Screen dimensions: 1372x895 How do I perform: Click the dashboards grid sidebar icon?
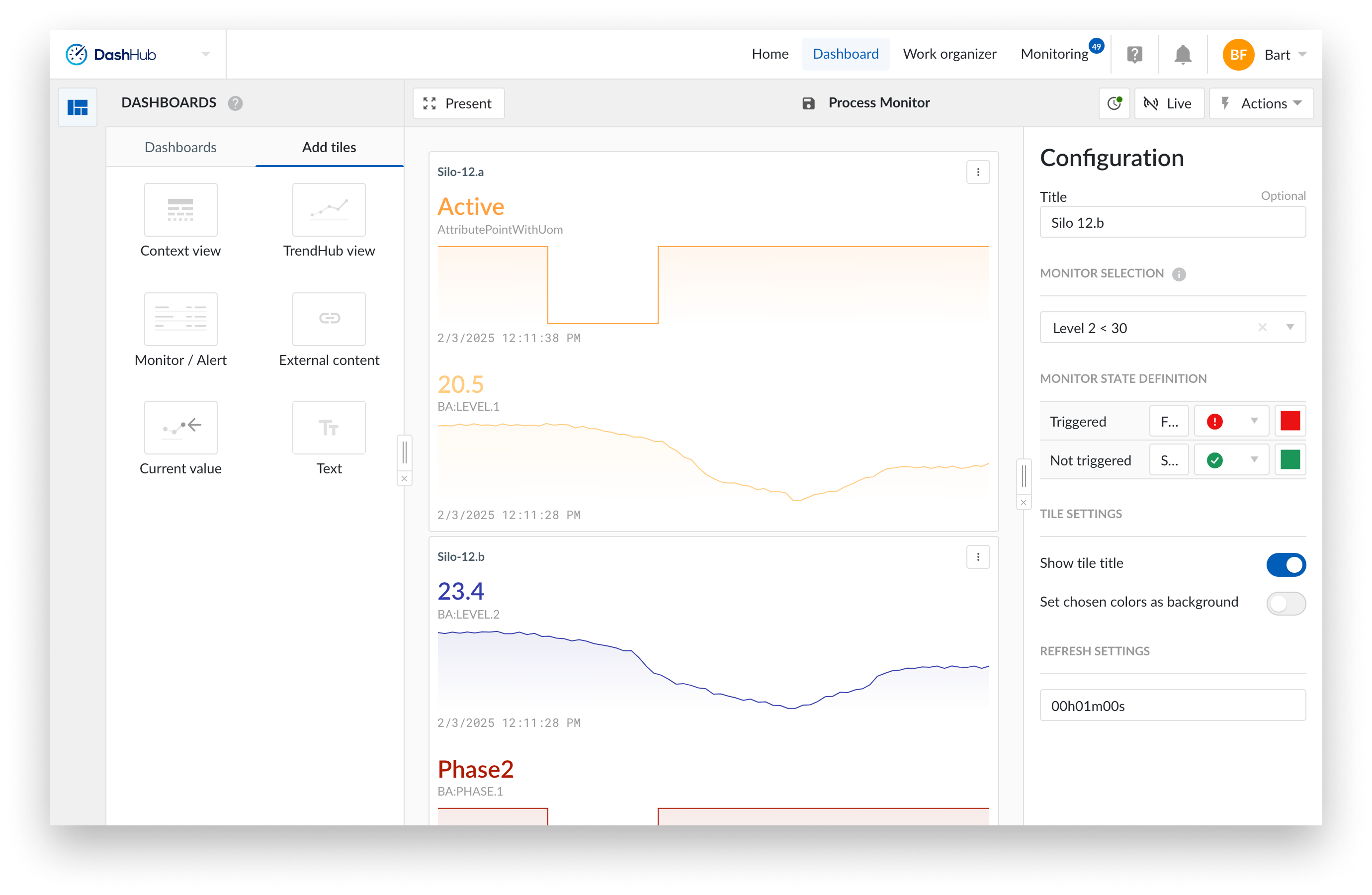[77, 107]
